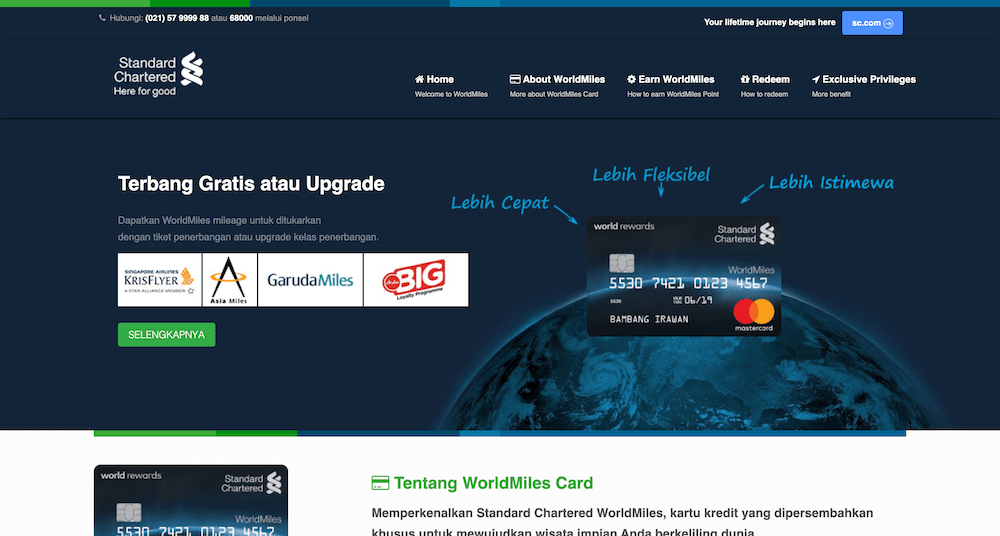1000x536 pixels.
Task: Click the phone icon beside Hubungi
Action: pyautogui.click(x=102, y=18)
